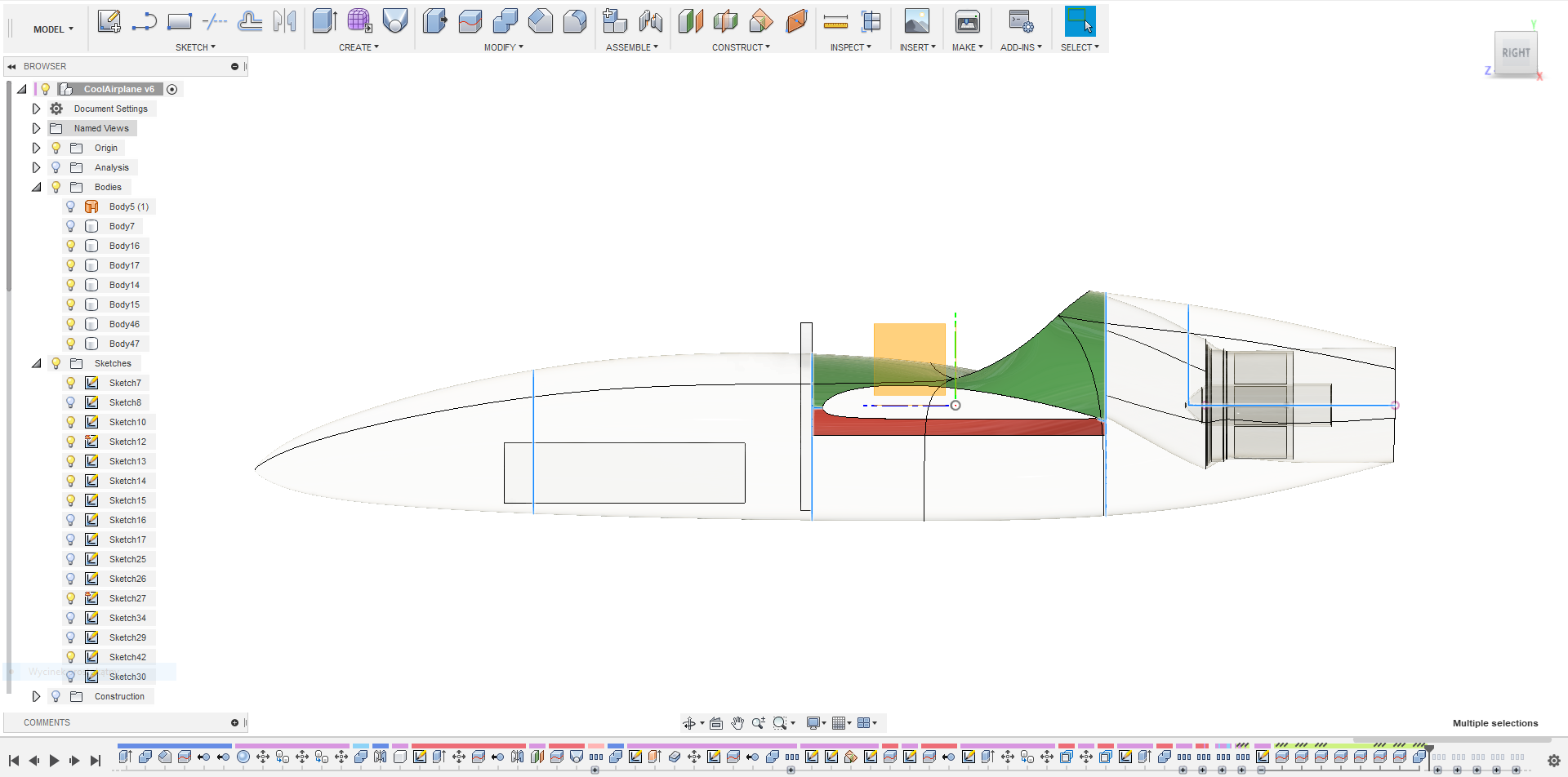Click the New Component icon
The image size is (1568, 777).
[615, 21]
